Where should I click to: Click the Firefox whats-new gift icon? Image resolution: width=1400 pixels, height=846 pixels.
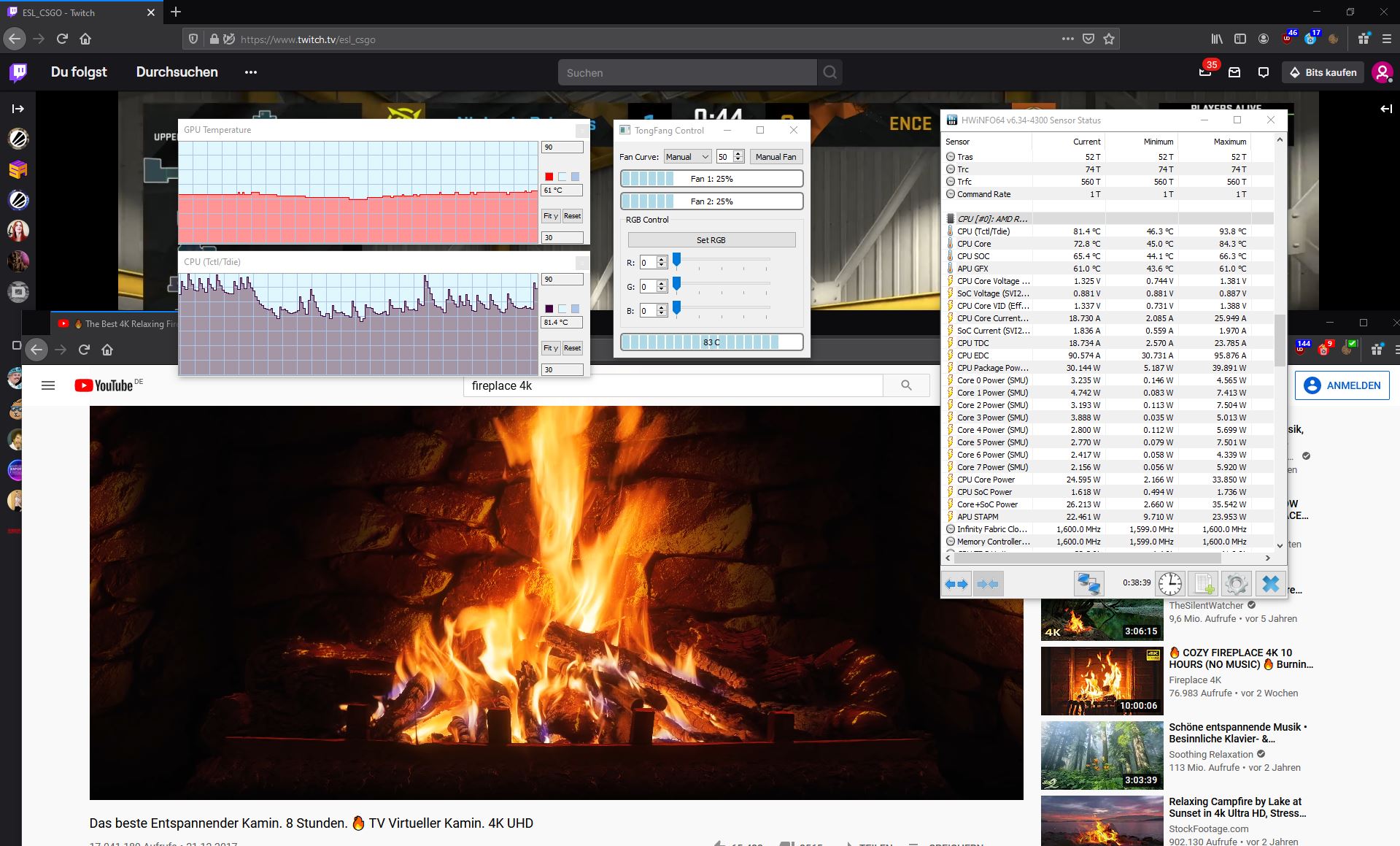point(1364,39)
